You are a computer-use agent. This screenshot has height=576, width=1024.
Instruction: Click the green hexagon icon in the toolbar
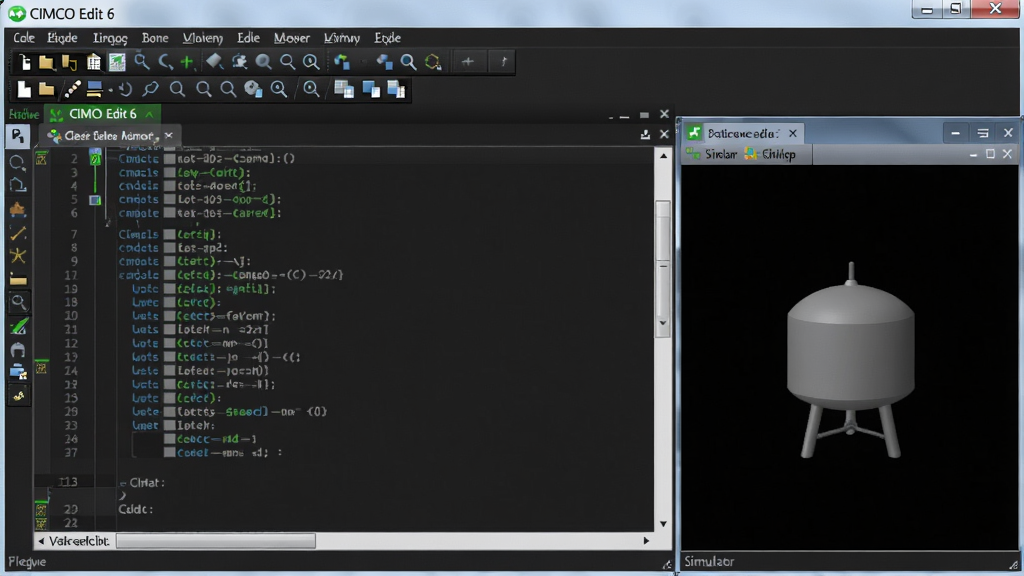click(433, 62)
